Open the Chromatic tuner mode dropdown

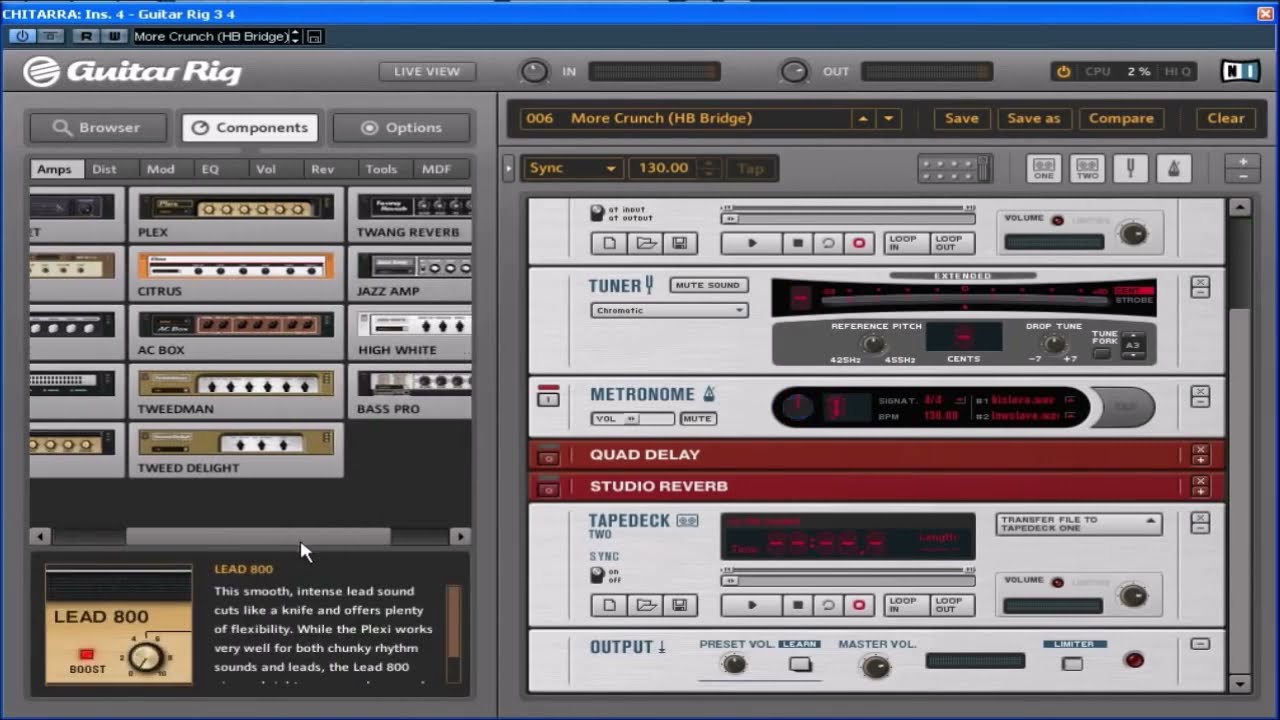coord(669,310)
